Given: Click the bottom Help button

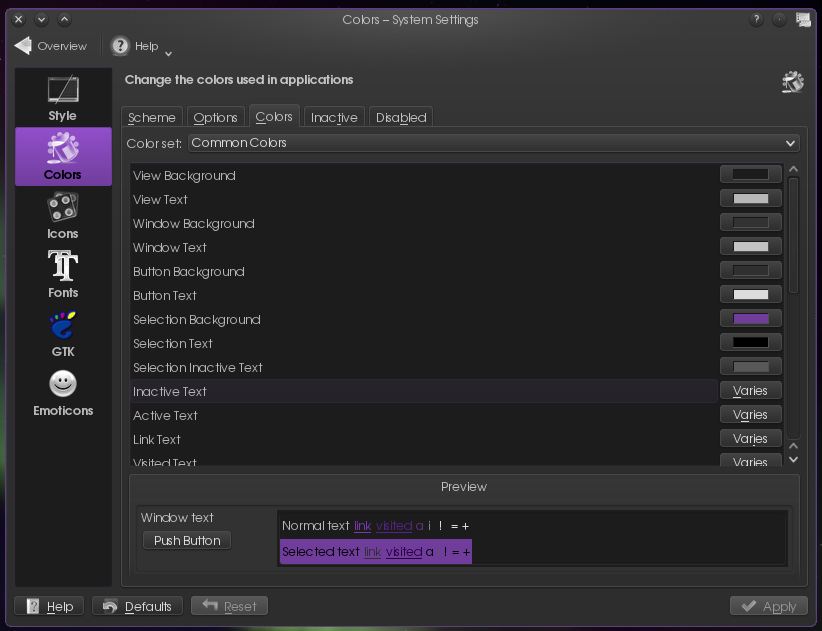Looking at the screenshot, I should click(x=49, y=606).
